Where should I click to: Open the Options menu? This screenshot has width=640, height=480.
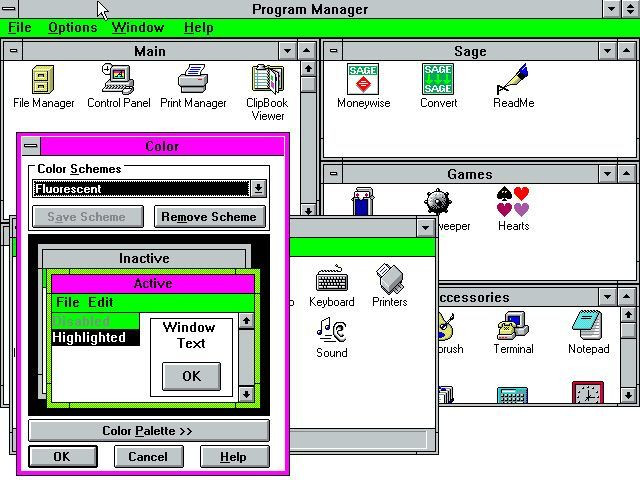click(73, 28)
